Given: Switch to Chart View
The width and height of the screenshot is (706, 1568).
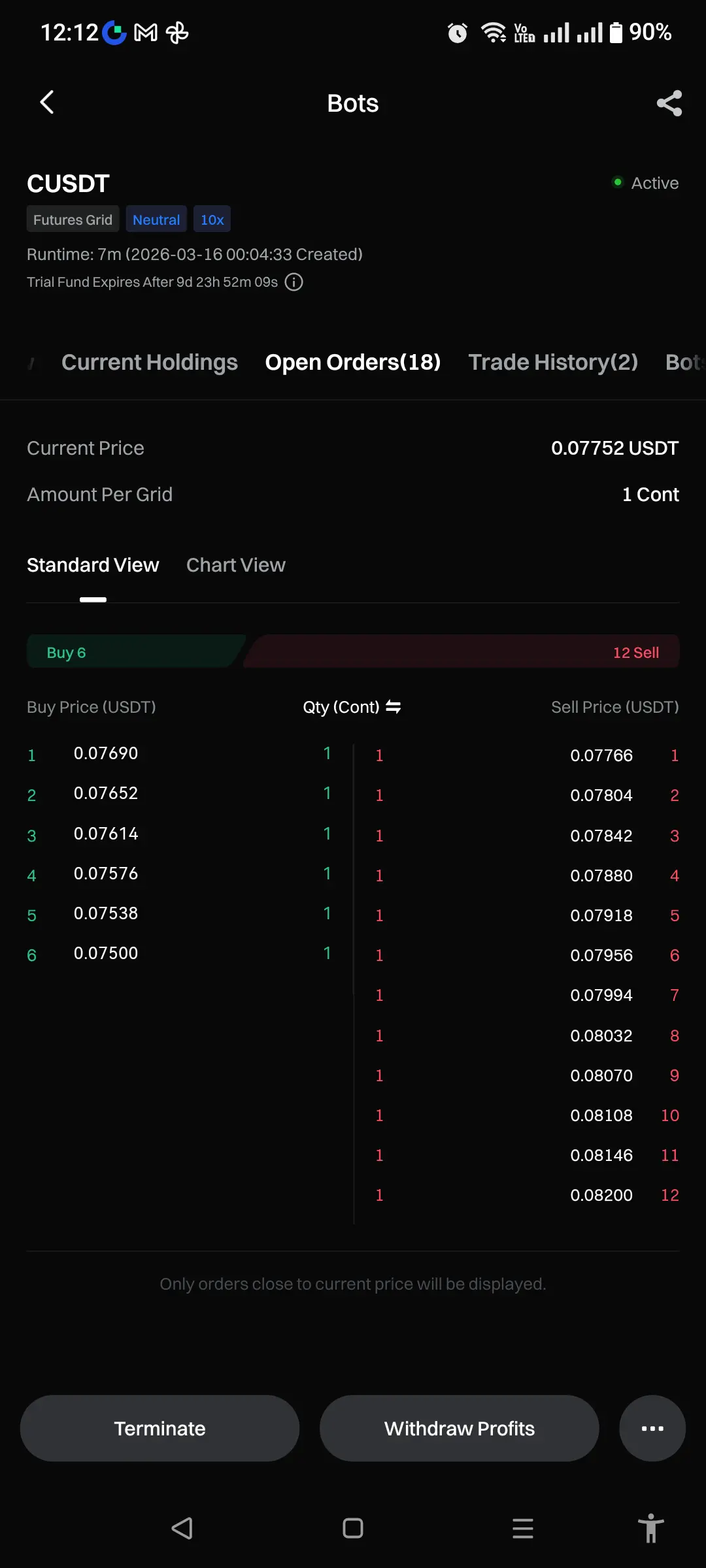Looking at the screenshot, I should tap(236, 565).
